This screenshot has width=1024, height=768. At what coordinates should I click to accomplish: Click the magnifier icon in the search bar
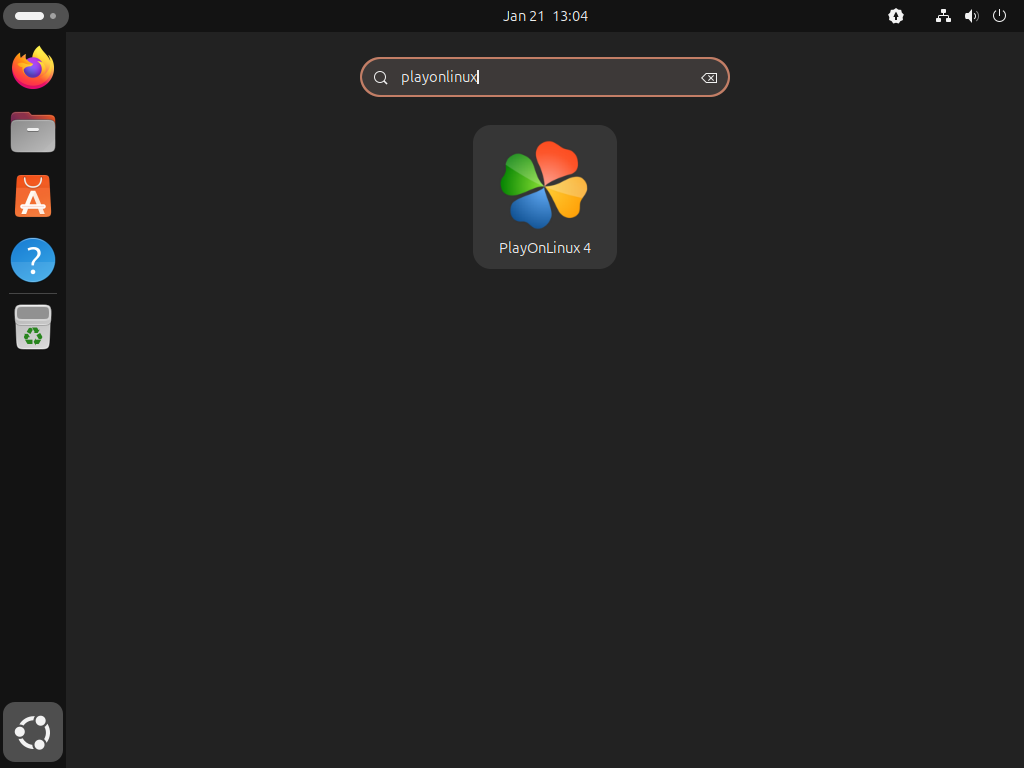[x=381, y=77]
